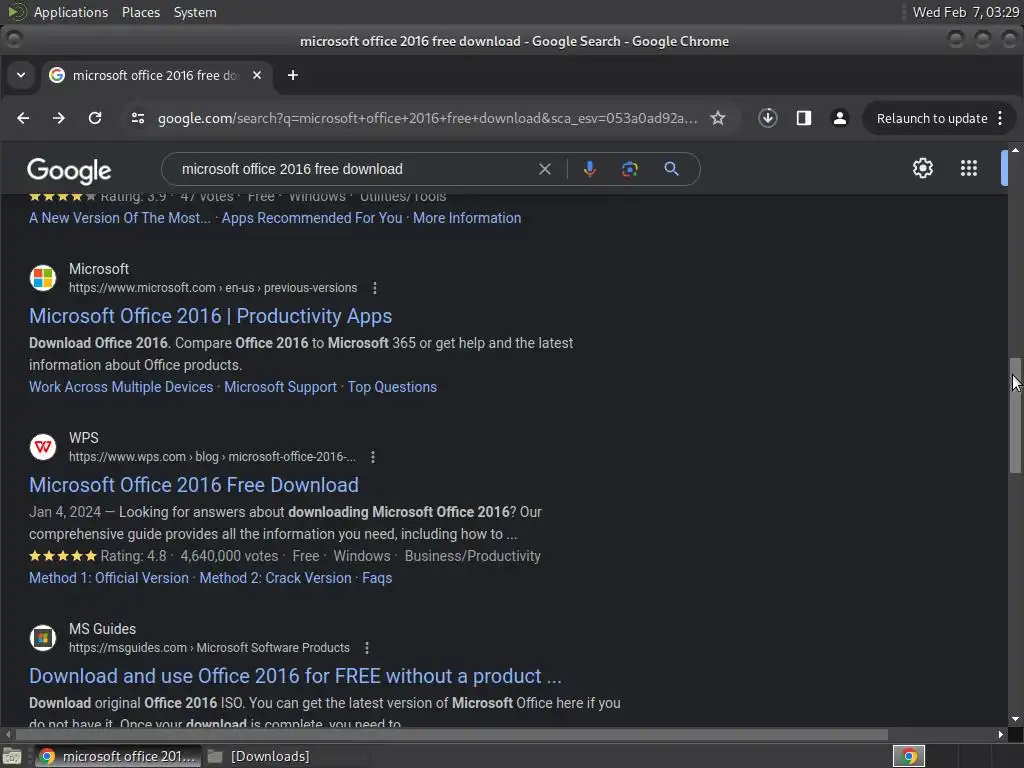The width and height of the screenshot is (1024, 768).
Task: Click the scrollbar down arrow
Action: click(1015, 720)
